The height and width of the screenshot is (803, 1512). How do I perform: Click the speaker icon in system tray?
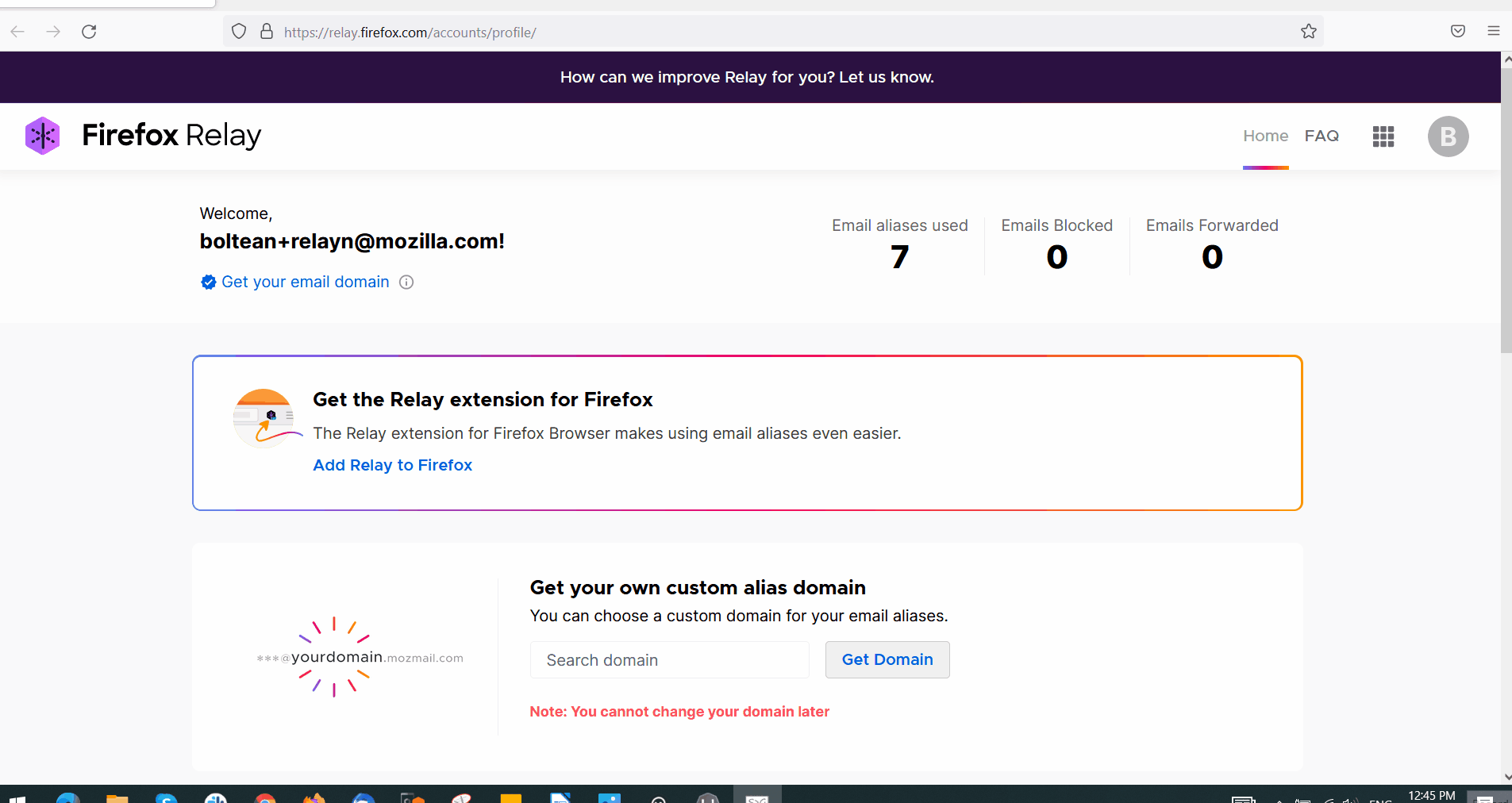pos(1353,800)
